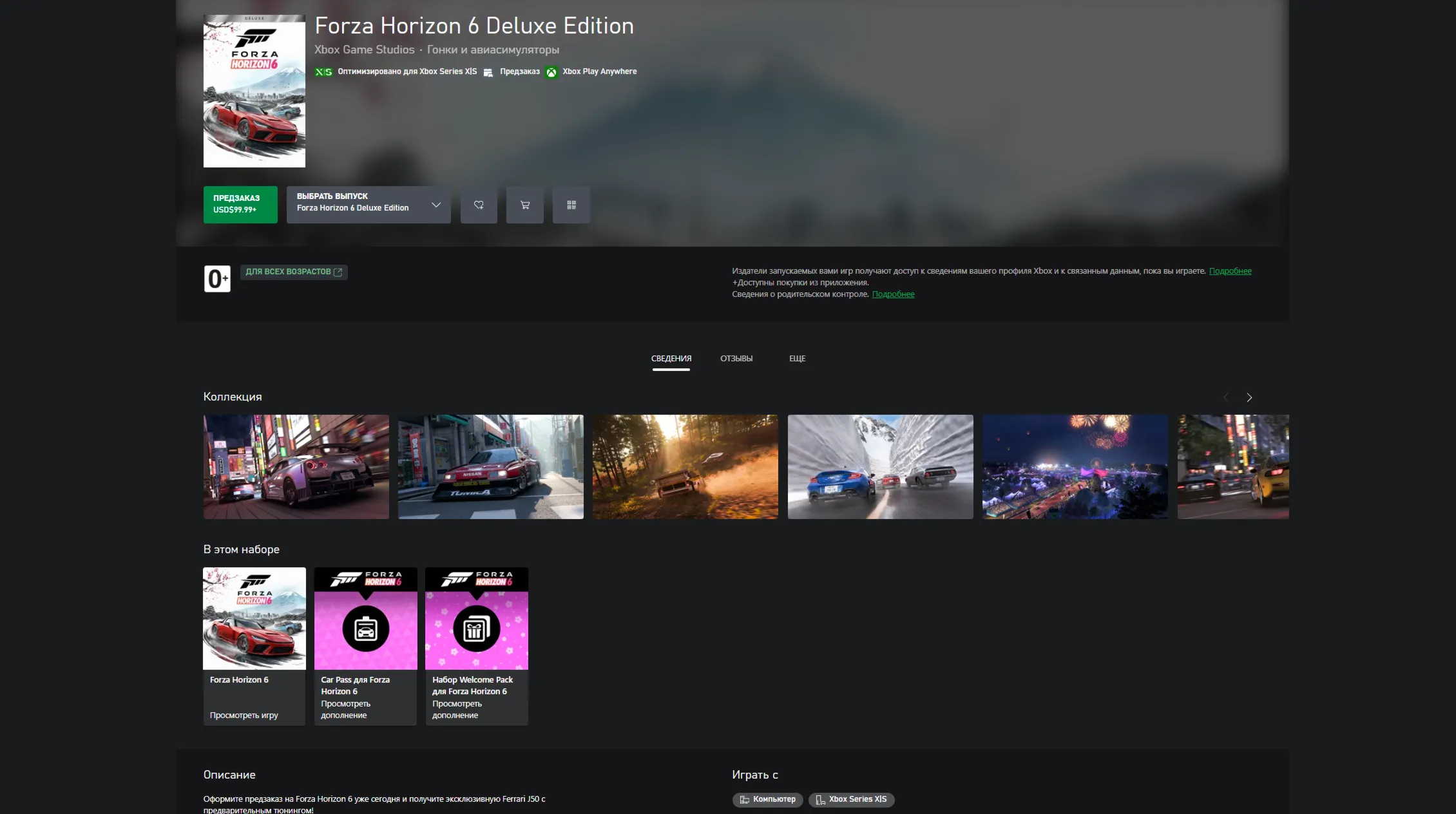The width and height of the screenshot is (1456, 814).
Task: Click Просмотреть дополнение under Welcome Pack
Action: pos(457,710)
